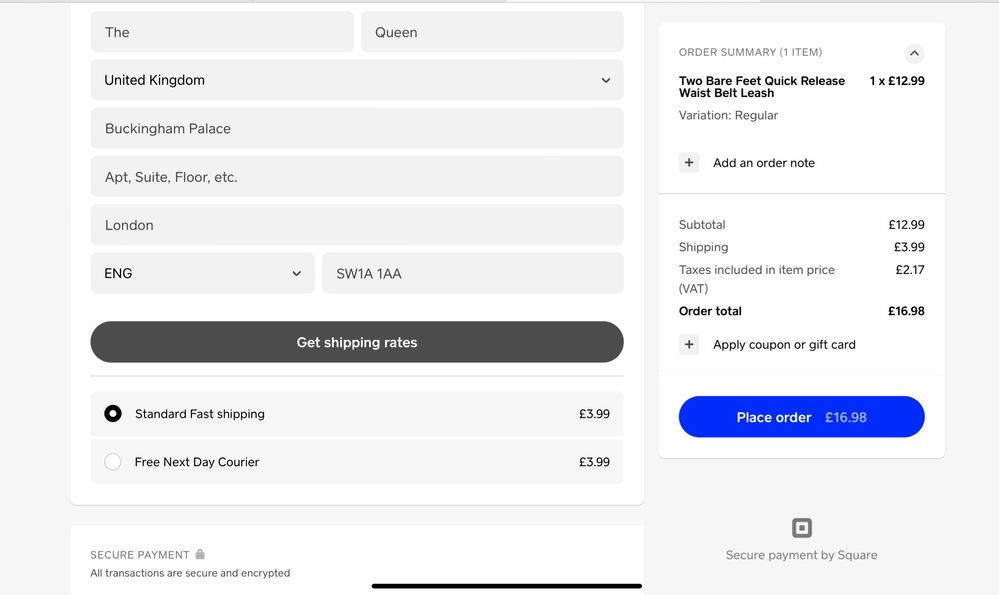Click the first name field containing The
Image resolution: width=999 pixels, height=595 pixels.
(x=222, y=32)
